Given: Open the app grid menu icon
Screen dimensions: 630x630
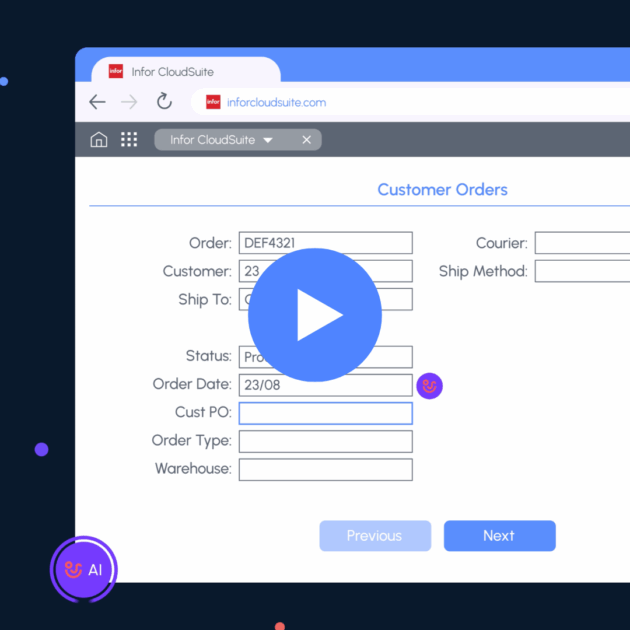Looking at the screenshot, I should 129,140.
